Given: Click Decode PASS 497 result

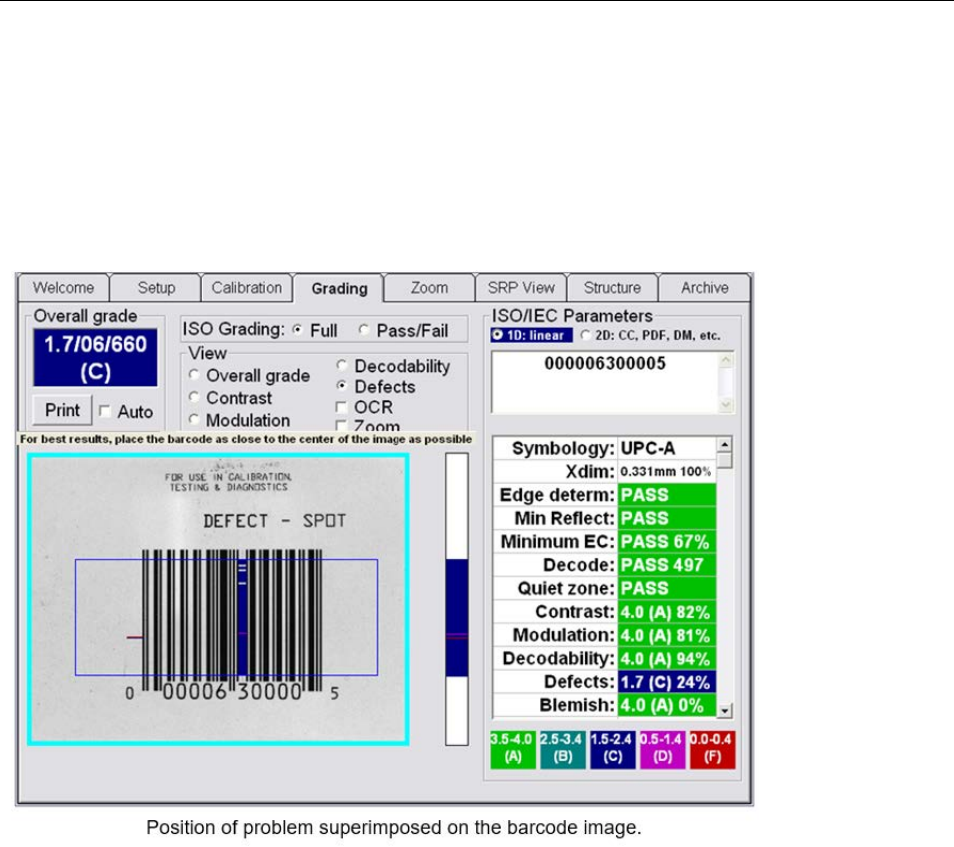Looking at the screenshot, I should pos(667,565).
